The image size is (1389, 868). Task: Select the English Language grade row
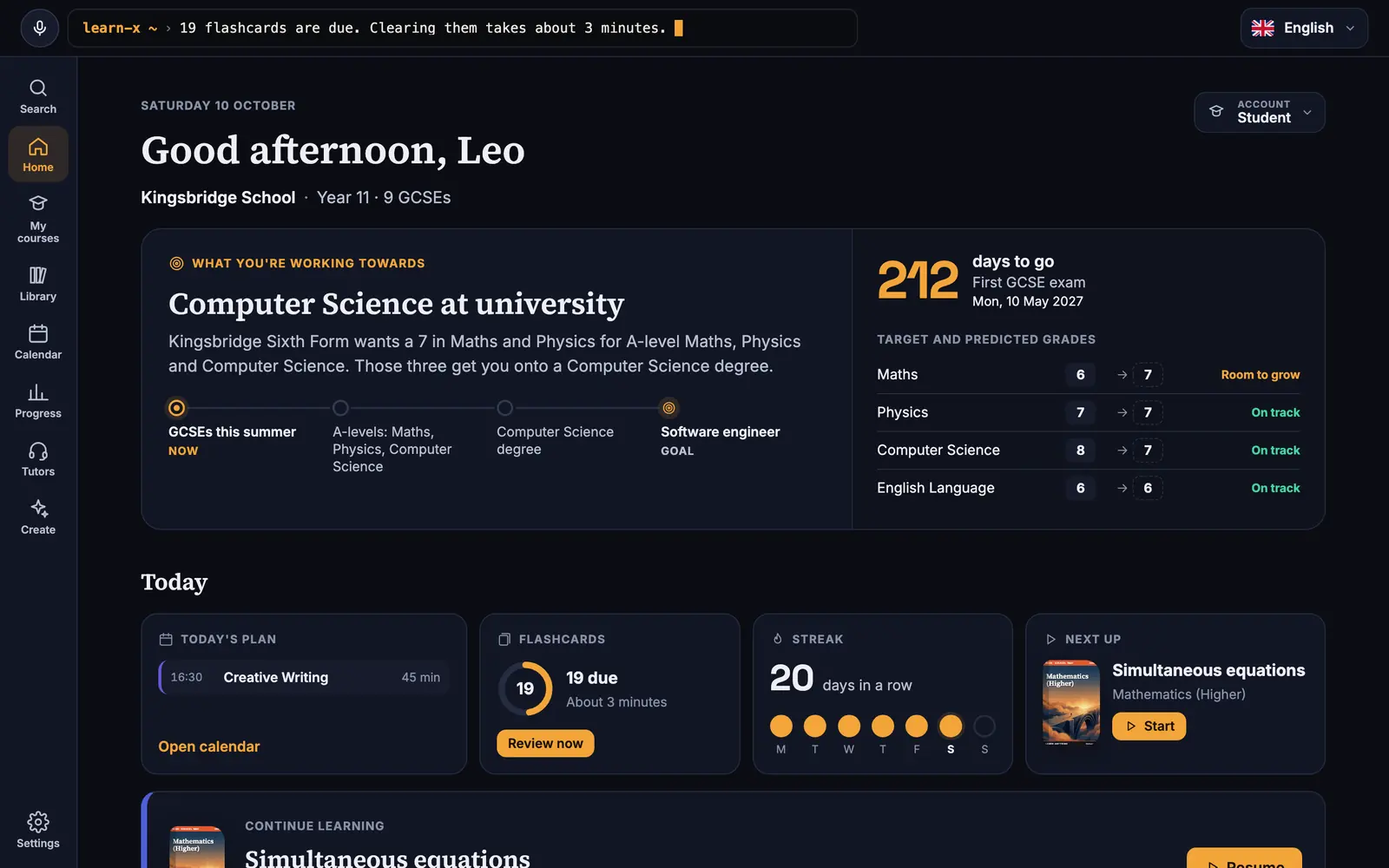click(x=1088, y=488)
